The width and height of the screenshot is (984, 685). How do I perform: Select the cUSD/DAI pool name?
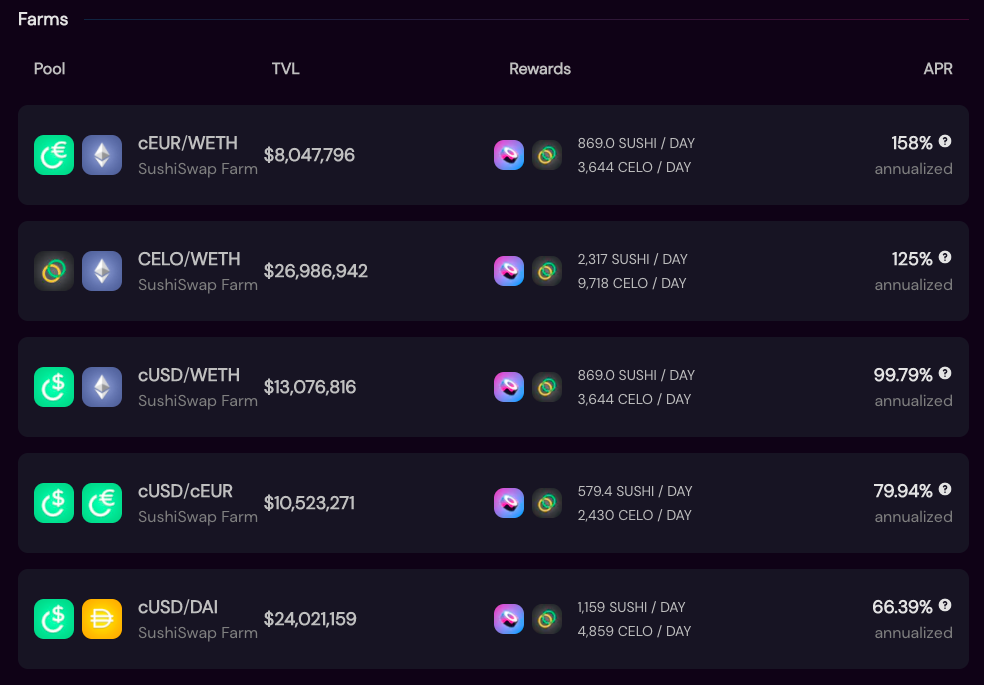pos(178,607)
